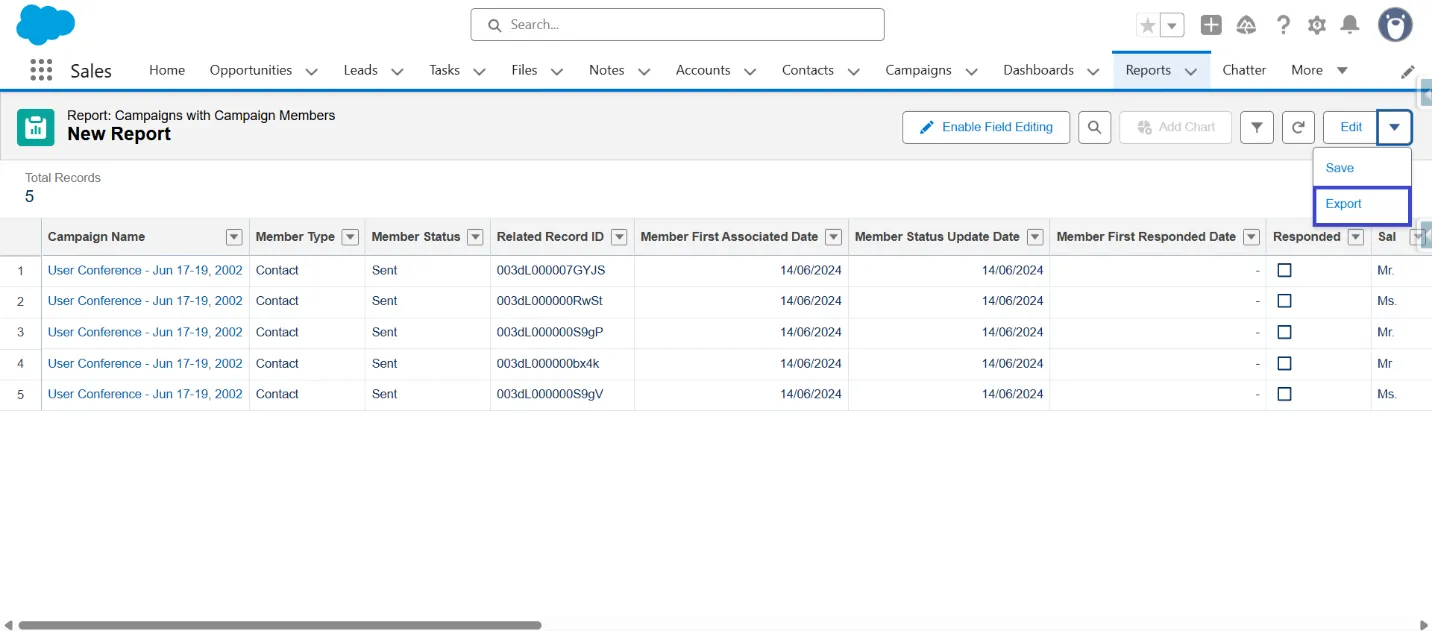Refresh the report with the reload icon
The width and height of the screenshot is (1432, 631).
(1298, 127)
